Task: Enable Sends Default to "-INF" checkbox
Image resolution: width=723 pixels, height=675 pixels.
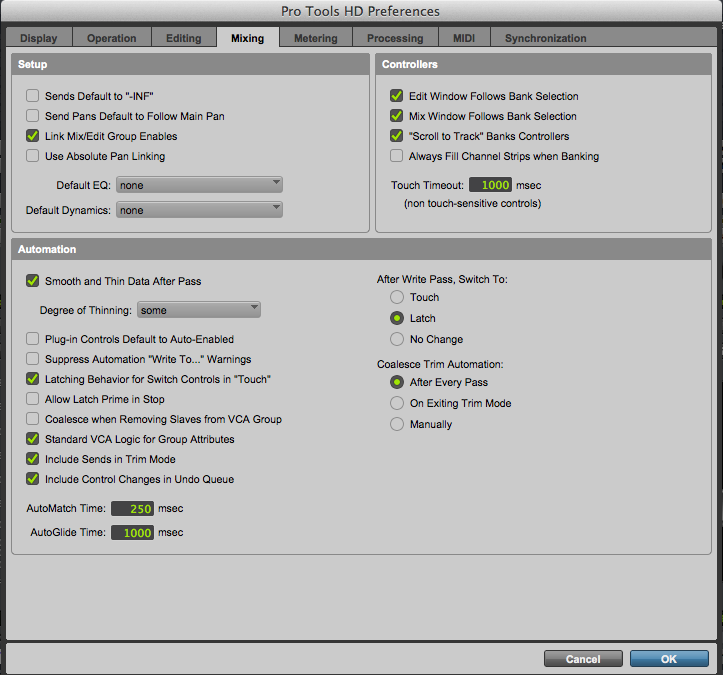Action: (x=33, y=96)
